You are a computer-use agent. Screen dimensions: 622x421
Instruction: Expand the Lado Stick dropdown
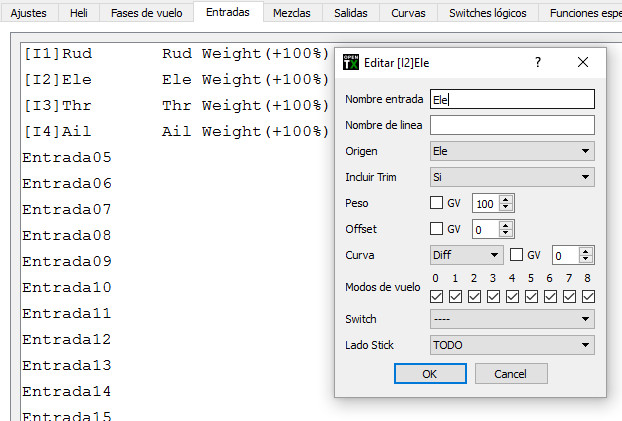coord(511,345)
